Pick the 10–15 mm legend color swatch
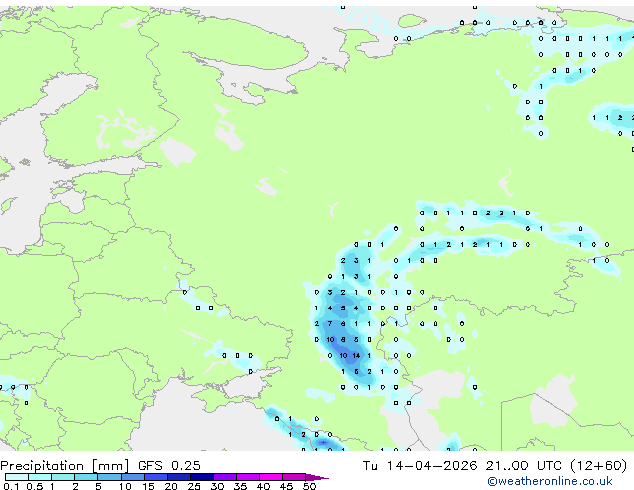 tap(133, 477)
